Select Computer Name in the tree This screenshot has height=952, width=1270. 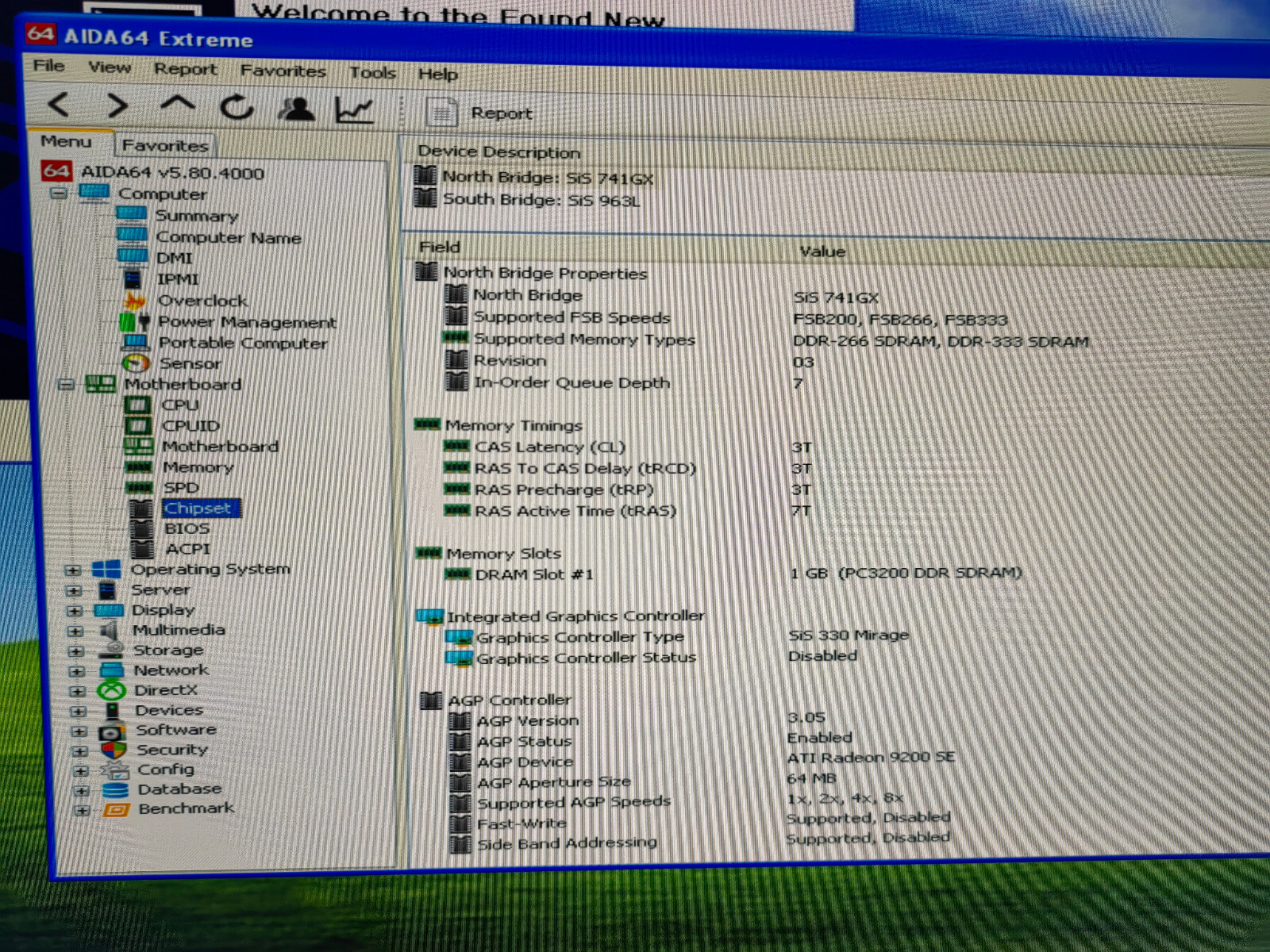(x=229, y=237)
